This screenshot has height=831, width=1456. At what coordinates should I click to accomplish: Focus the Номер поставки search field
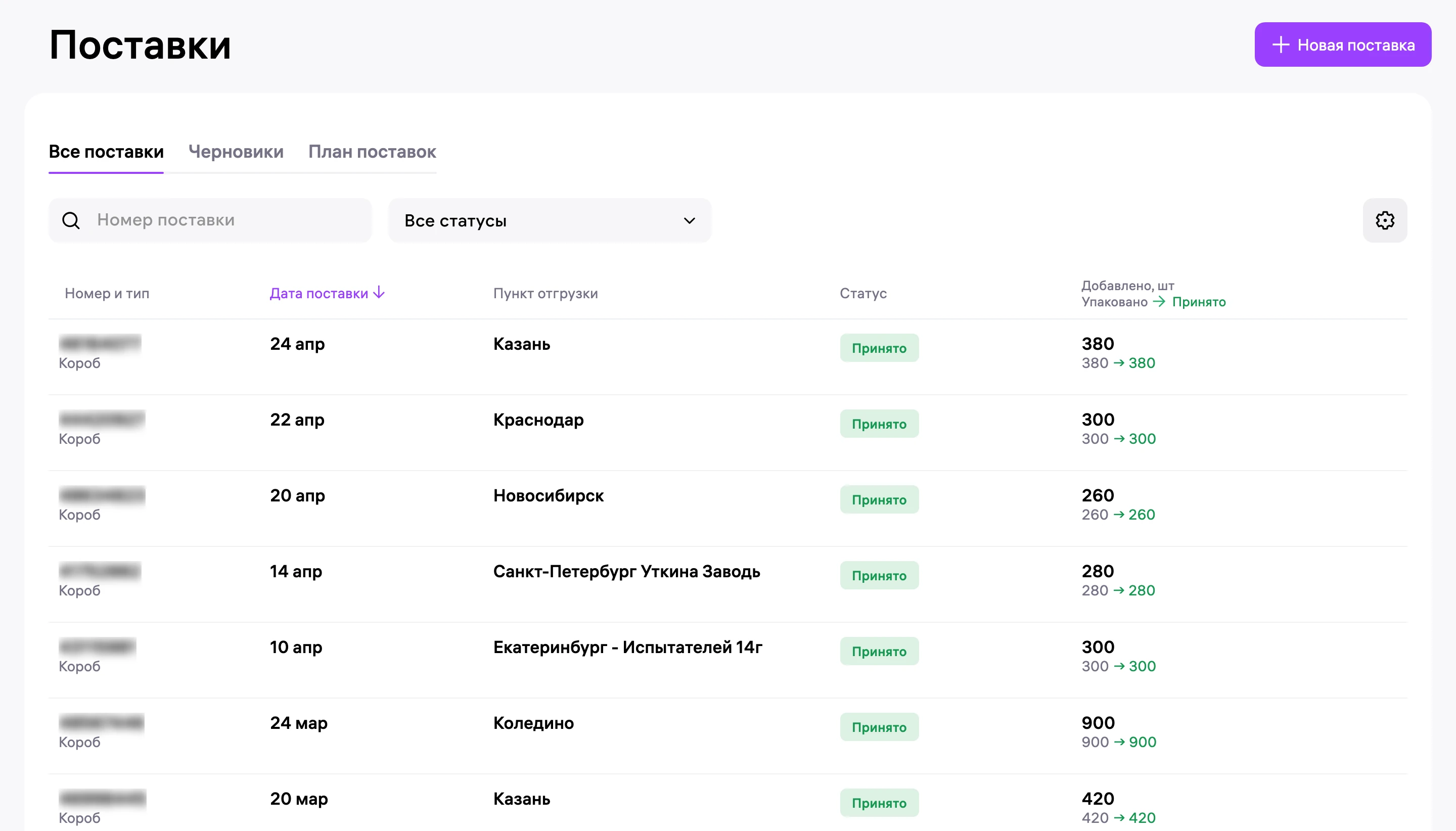pyautogui.click(x=210, y=220)
